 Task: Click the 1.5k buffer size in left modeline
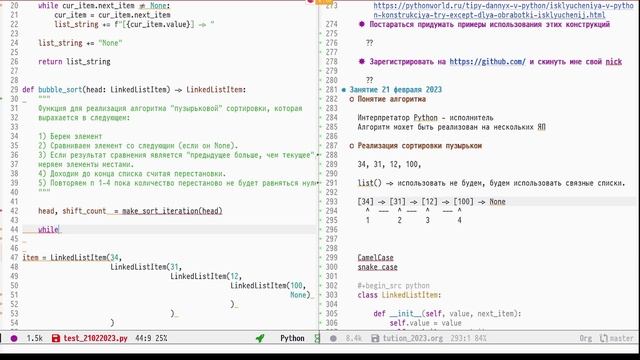point(35,338)
